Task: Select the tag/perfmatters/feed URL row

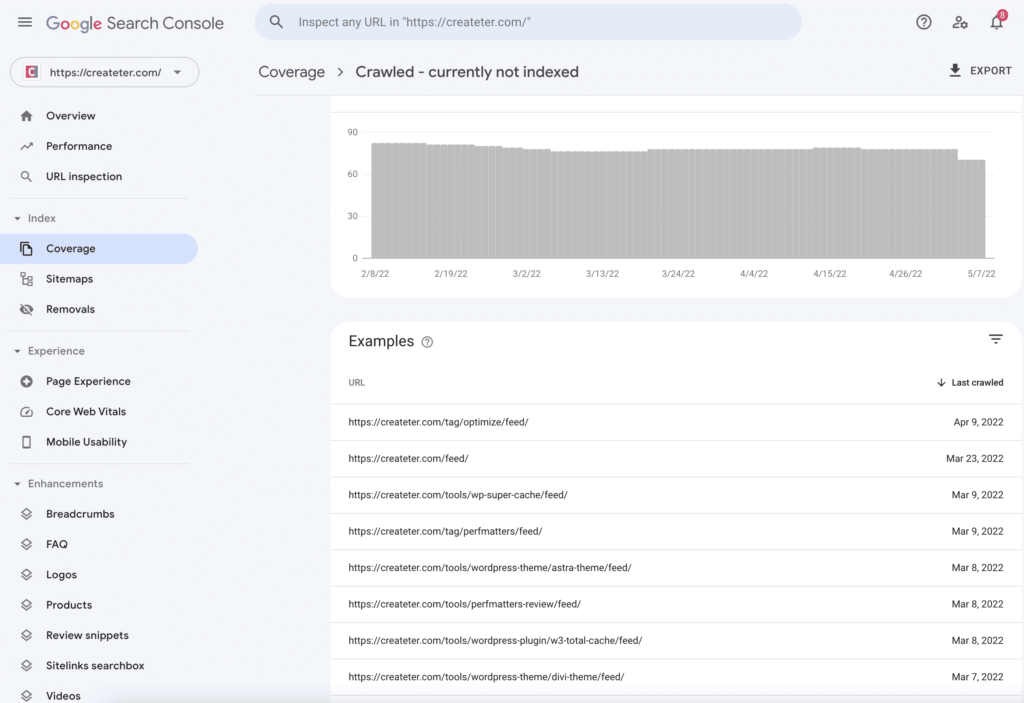Action: coord(676,531)
